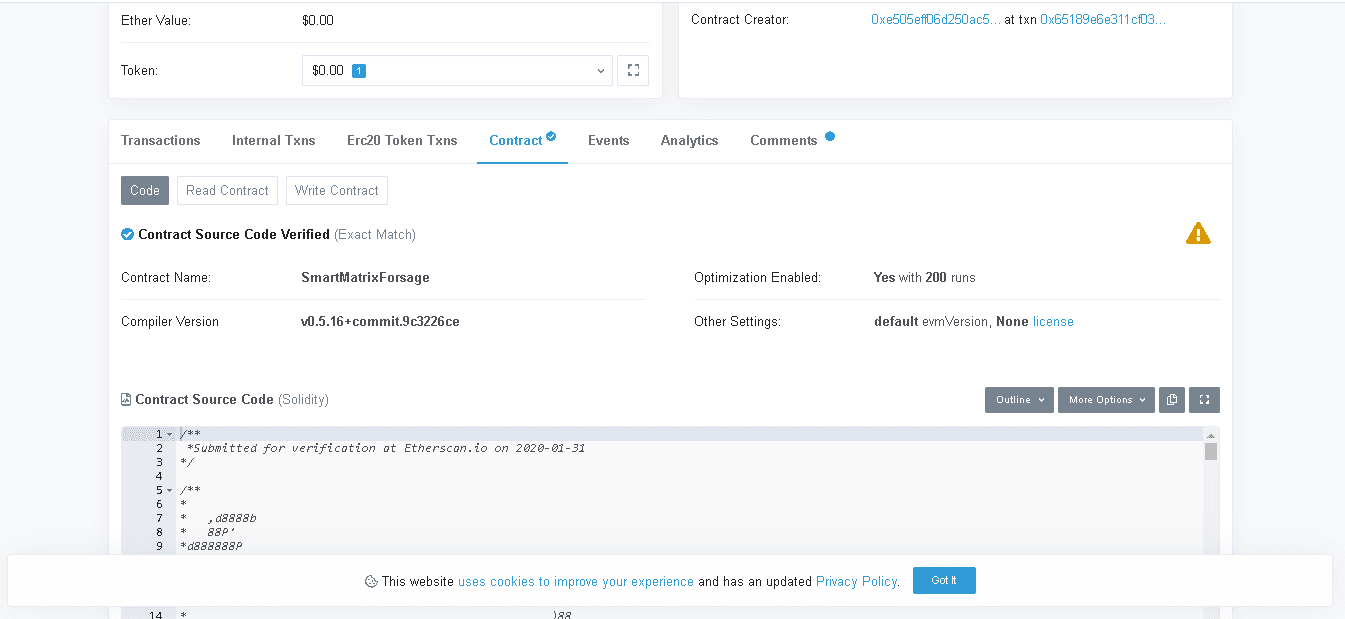Open the Internal Txns tab
This screenshot has width=1345, height=619.
(x=273, y=141)
